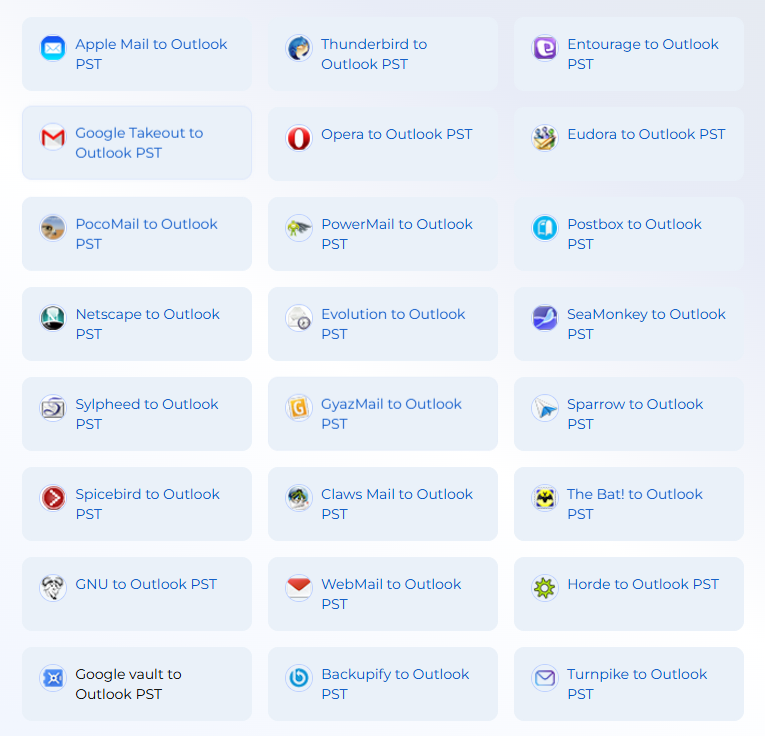Click the SeaMonkey icon
The width and height of the screenshot is (765, 736).
545,318
